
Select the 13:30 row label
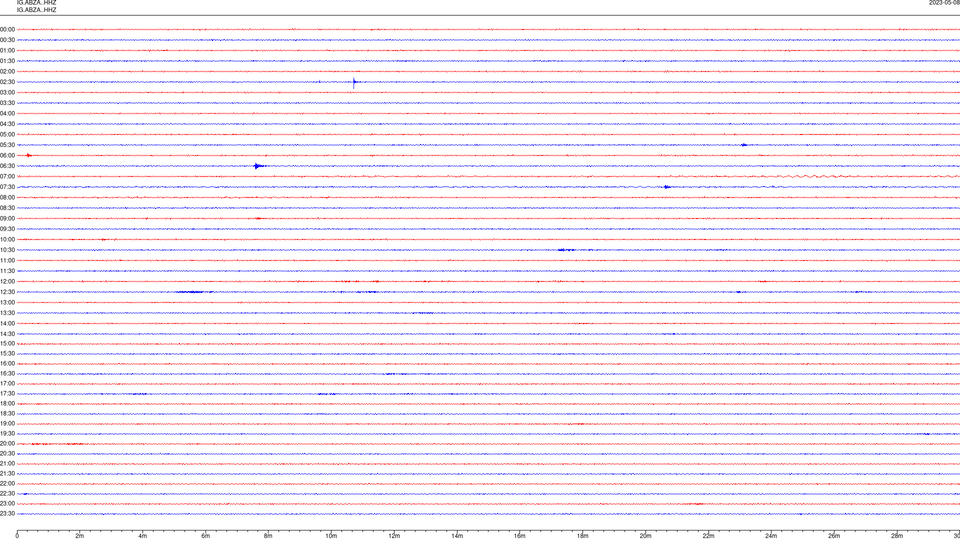(x=7, y=313)
